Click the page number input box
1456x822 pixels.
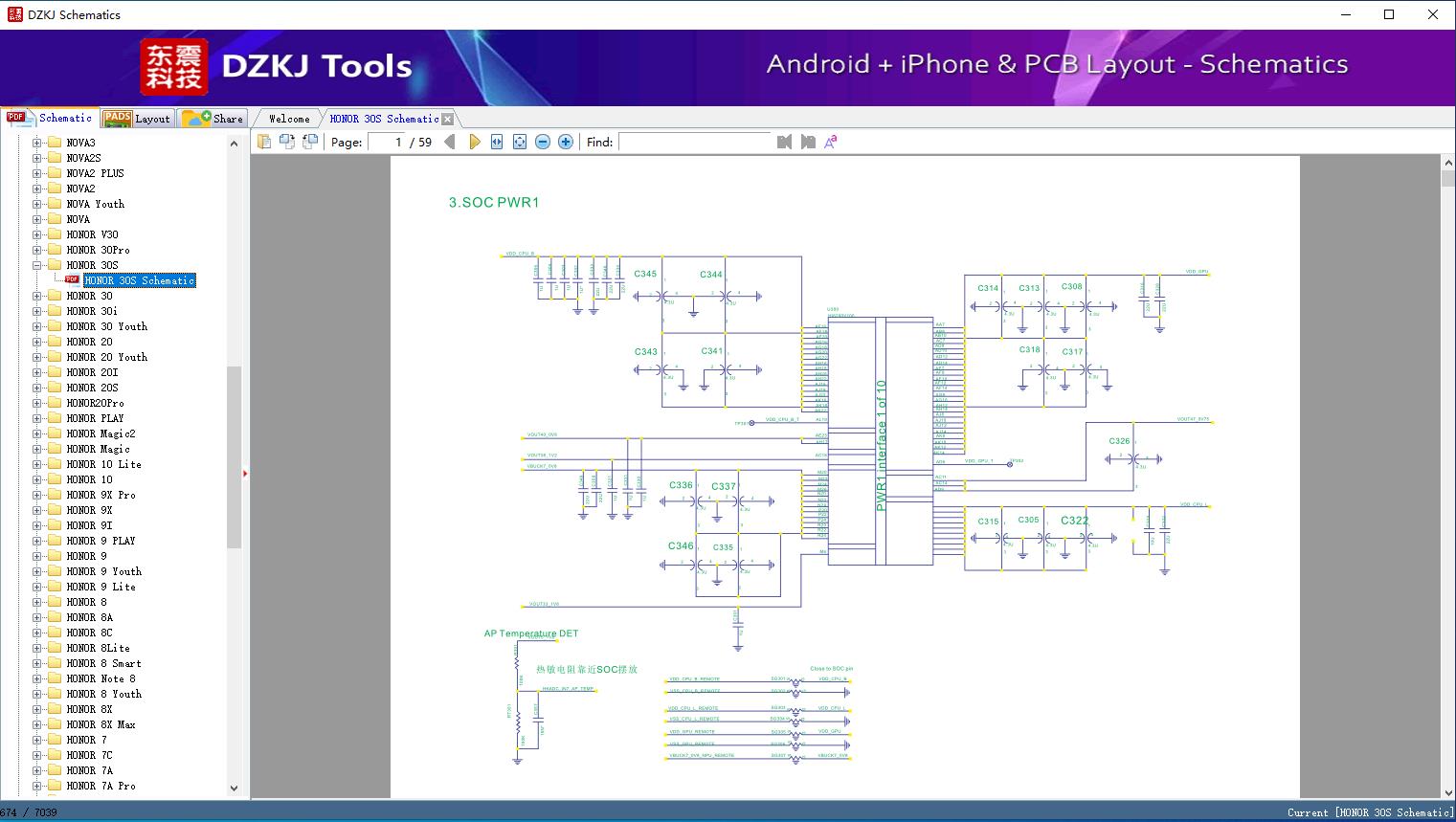[x=387, y=142]
